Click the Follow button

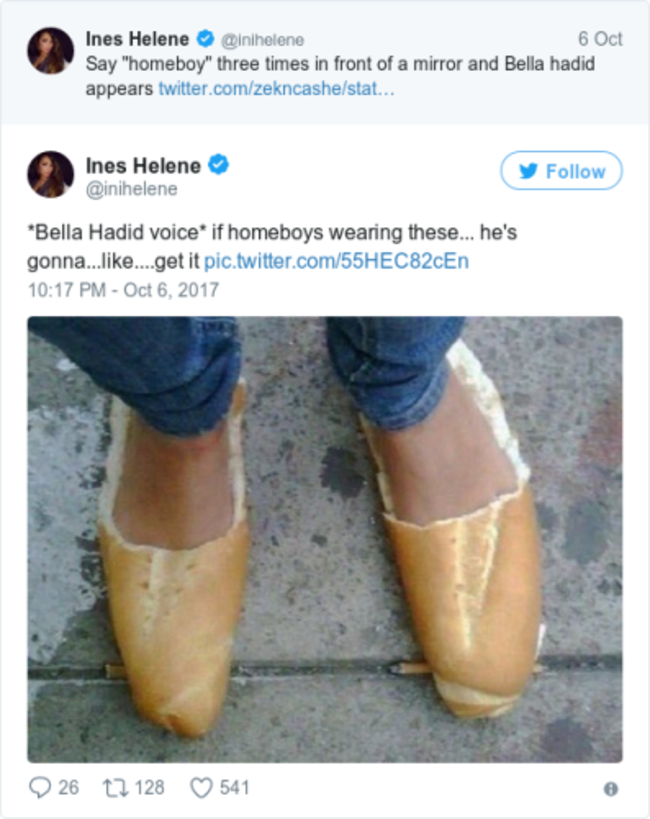click(561, 171)
